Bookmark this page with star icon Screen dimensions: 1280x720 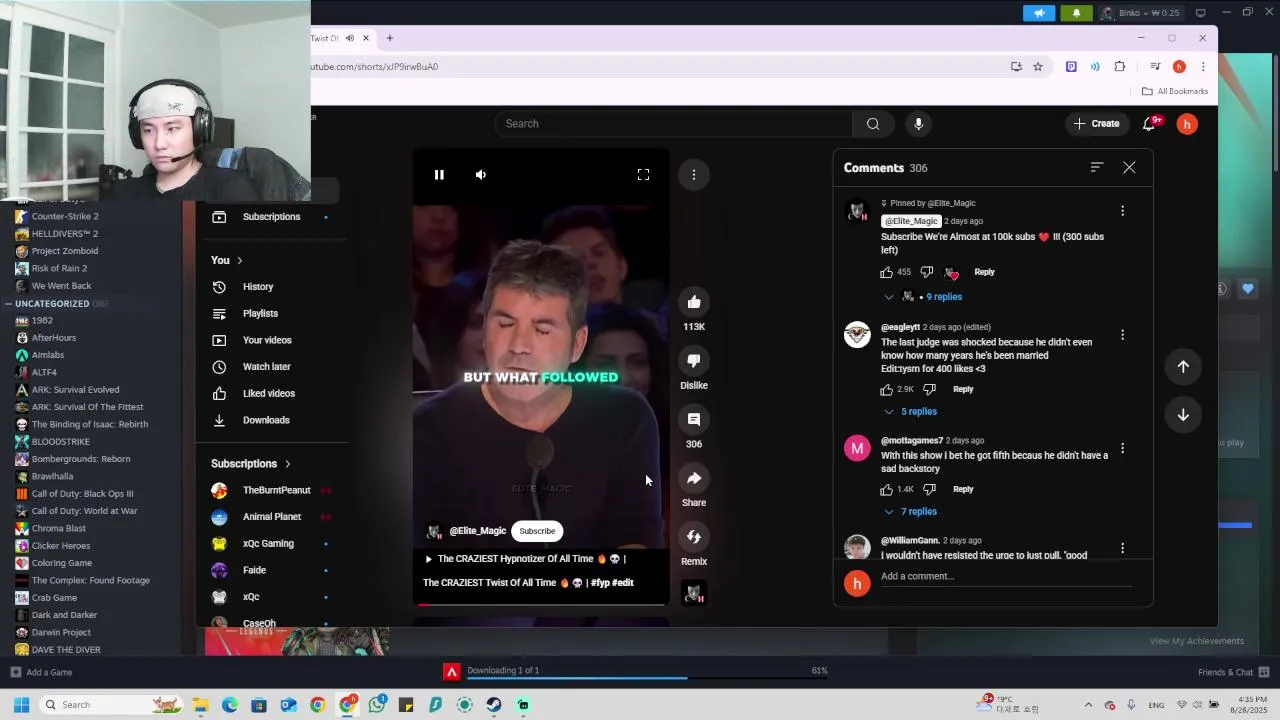pos(1038,67)
